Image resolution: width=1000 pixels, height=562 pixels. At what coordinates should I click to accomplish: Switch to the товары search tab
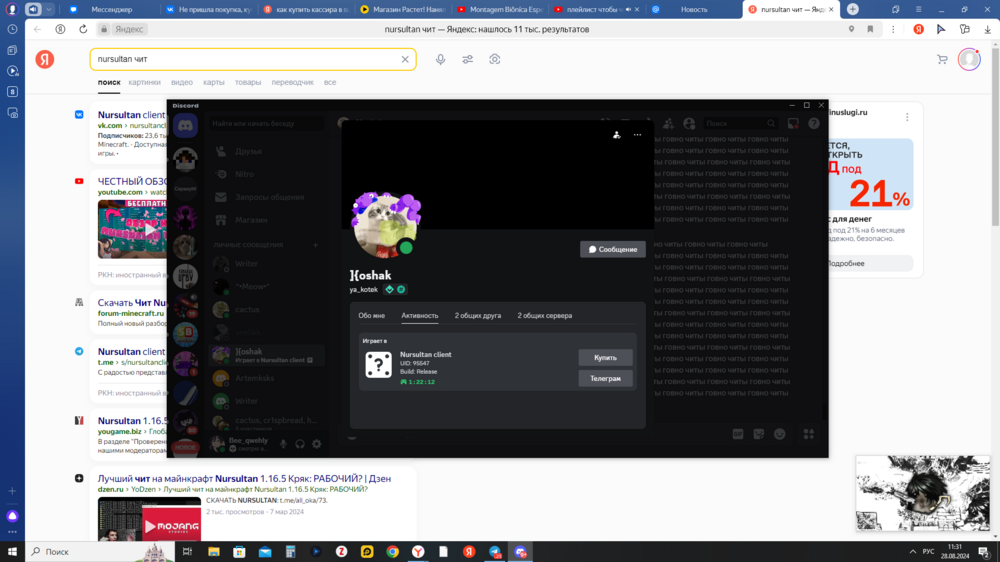248,82
